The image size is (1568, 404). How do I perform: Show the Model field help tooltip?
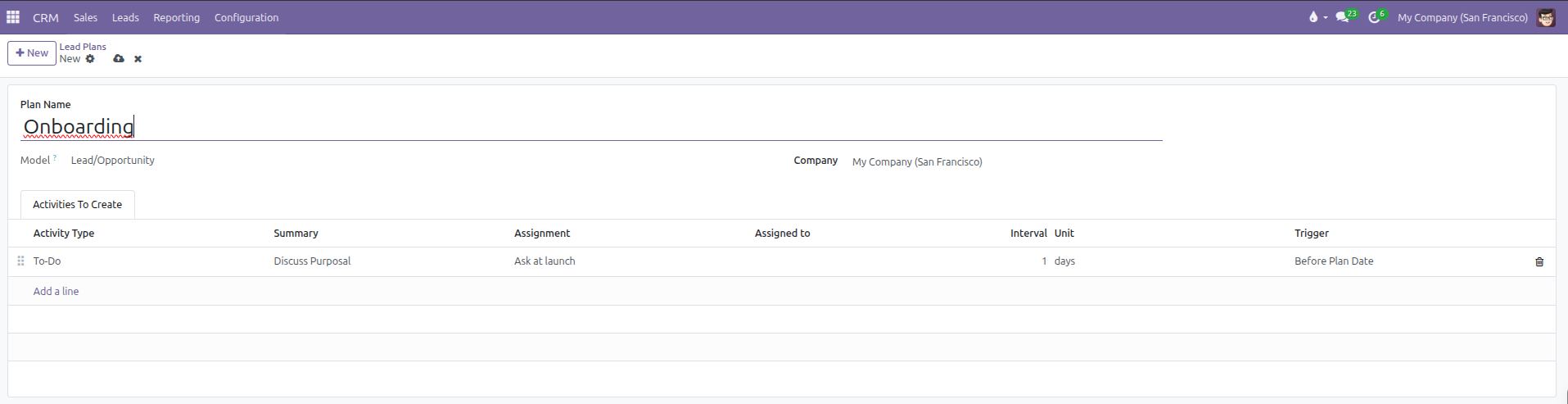point(55,157)
